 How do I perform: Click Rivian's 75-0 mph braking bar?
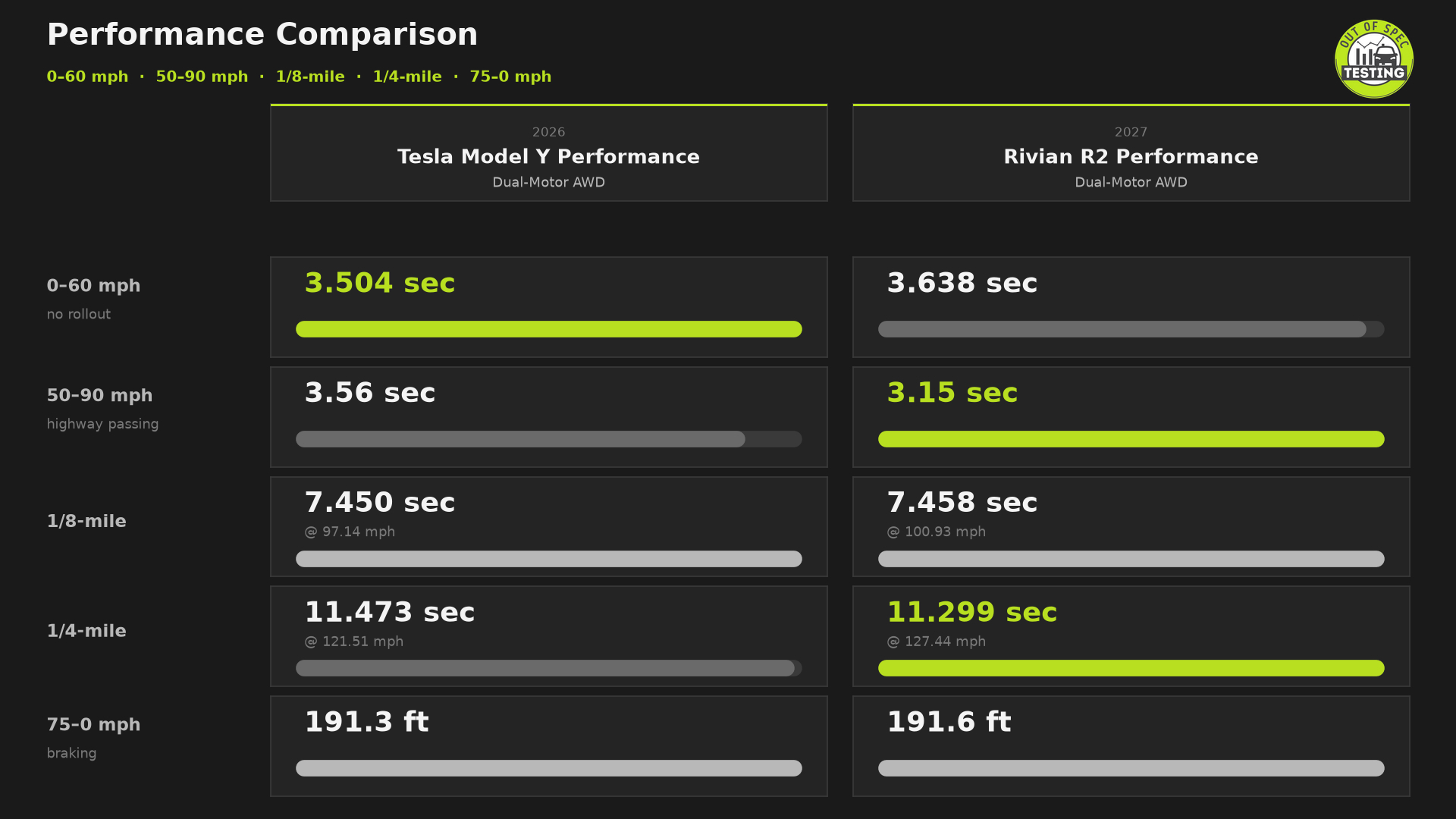click(x=1131, y=768)
